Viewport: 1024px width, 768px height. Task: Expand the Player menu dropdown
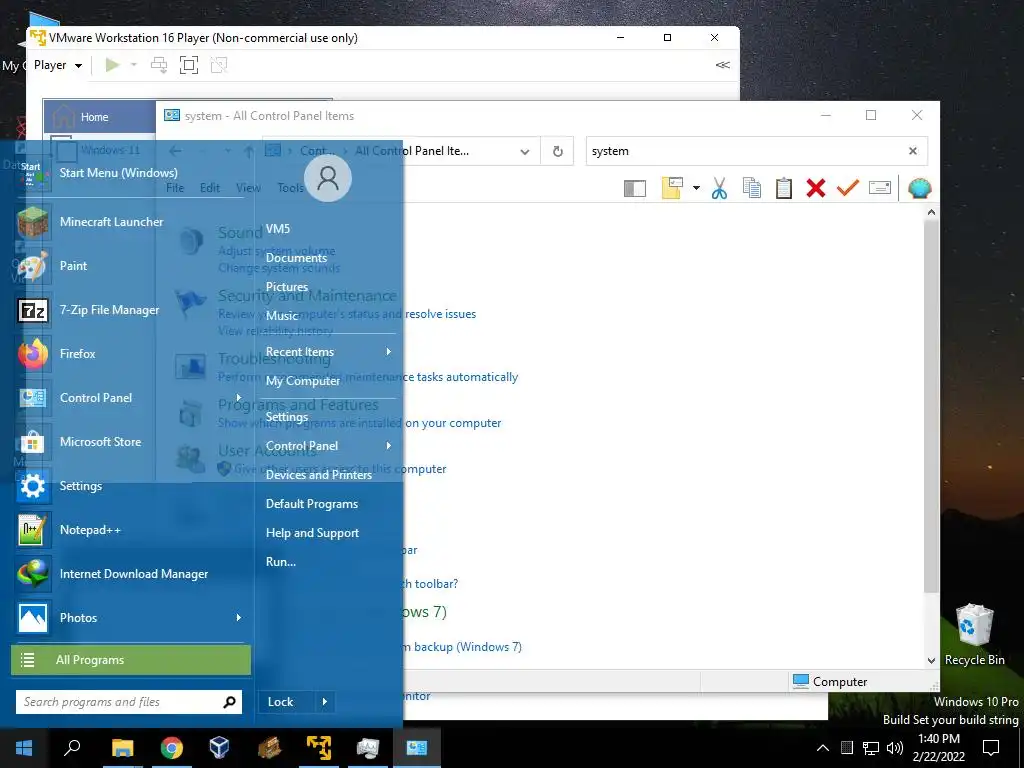coord(58,65)
